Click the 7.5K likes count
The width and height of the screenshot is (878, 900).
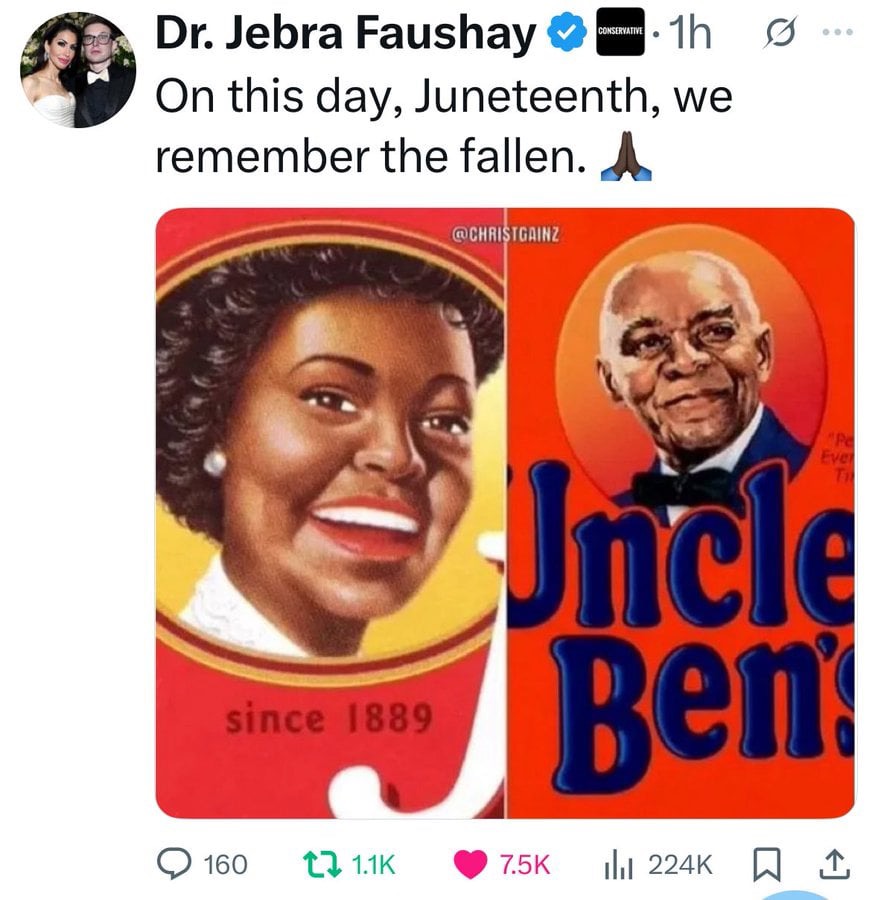[x=525, y=864]
